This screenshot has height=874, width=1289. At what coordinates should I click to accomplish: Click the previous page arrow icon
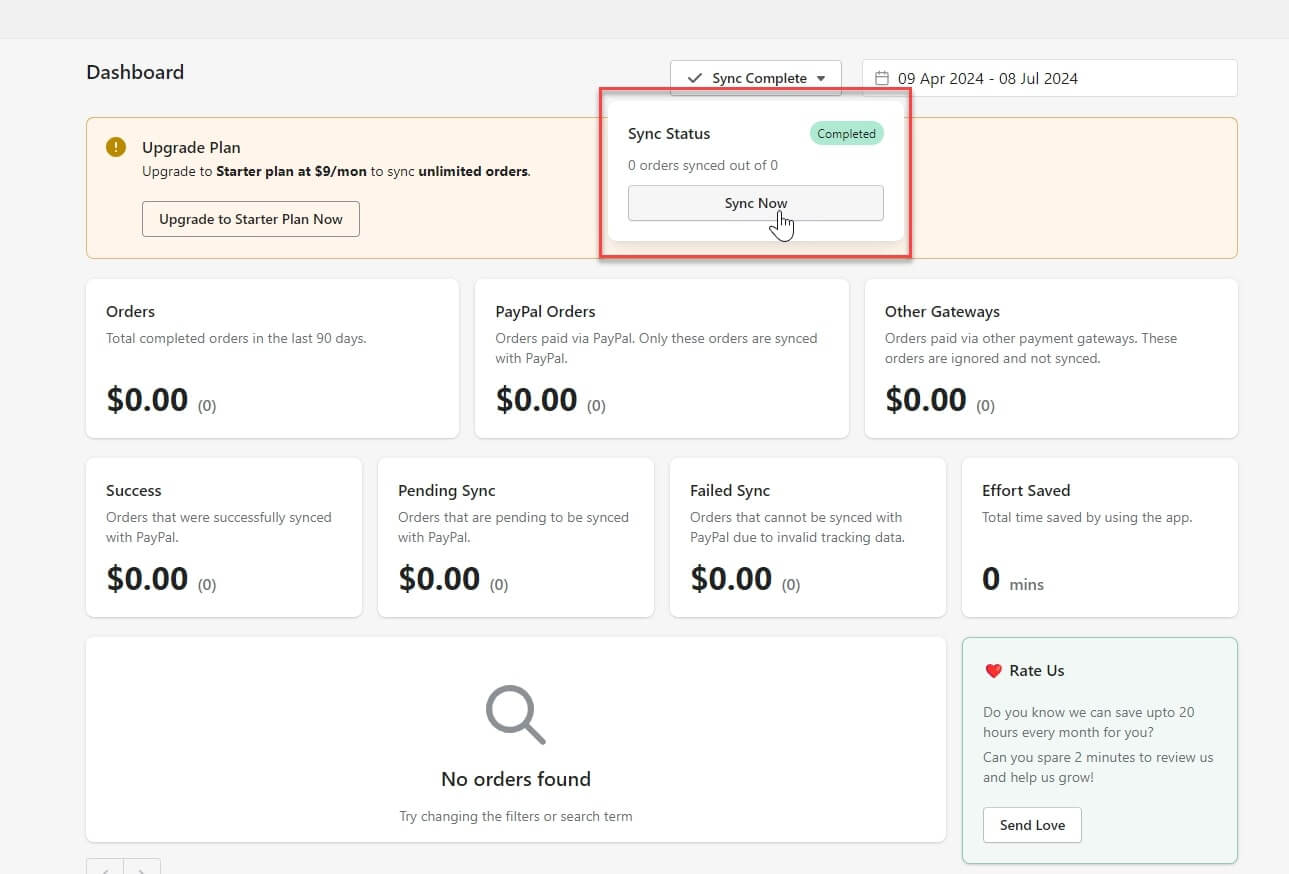point(104,870)
